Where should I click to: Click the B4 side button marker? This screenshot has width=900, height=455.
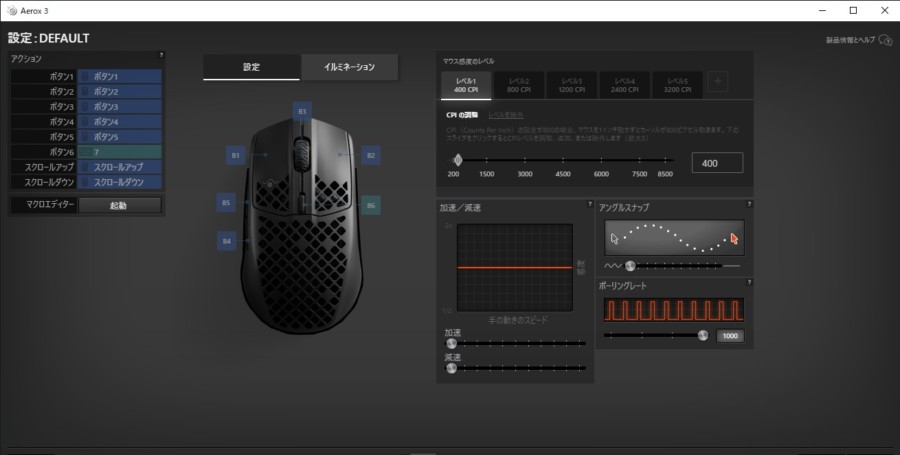coord(227,240)
